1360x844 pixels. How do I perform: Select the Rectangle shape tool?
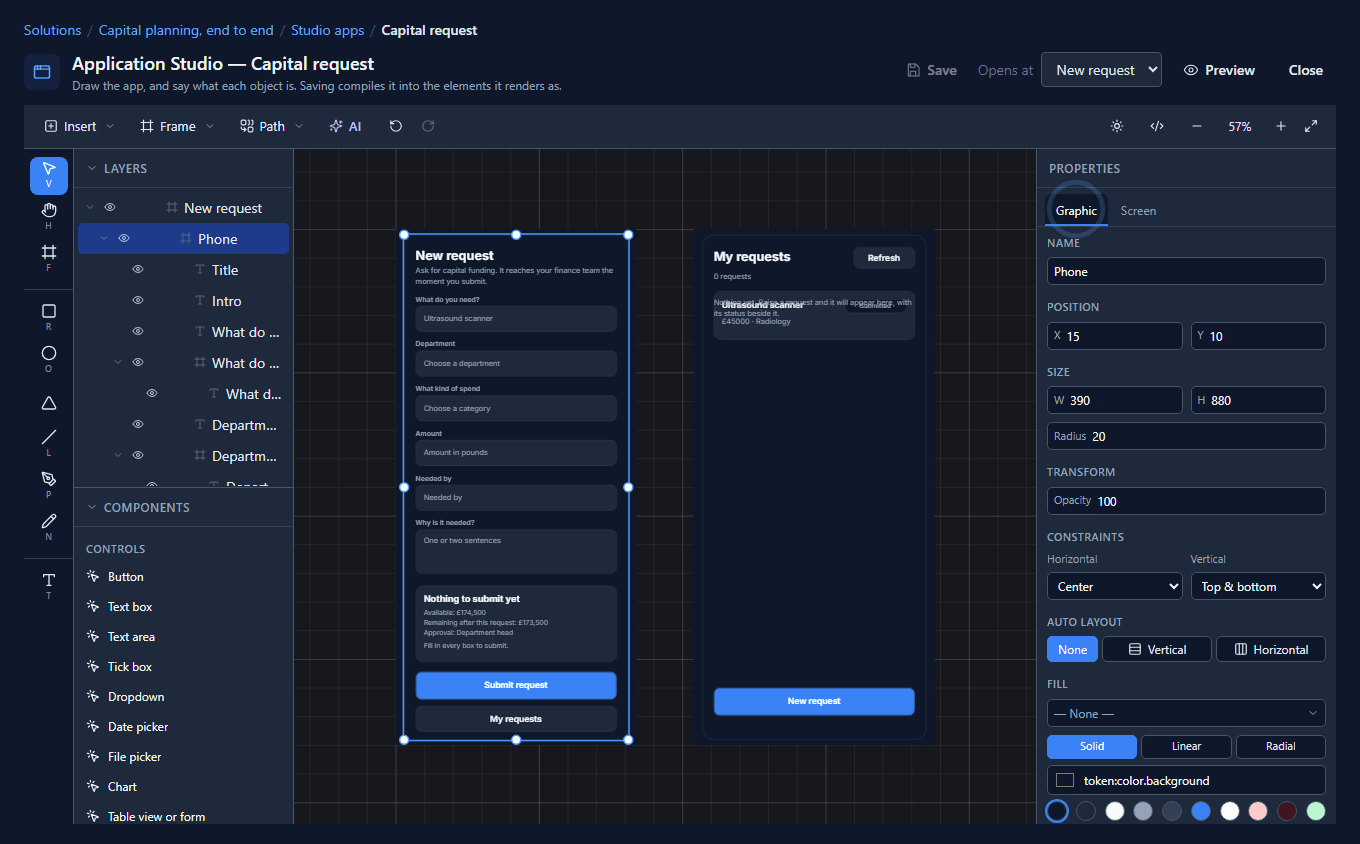coord(49,317)
